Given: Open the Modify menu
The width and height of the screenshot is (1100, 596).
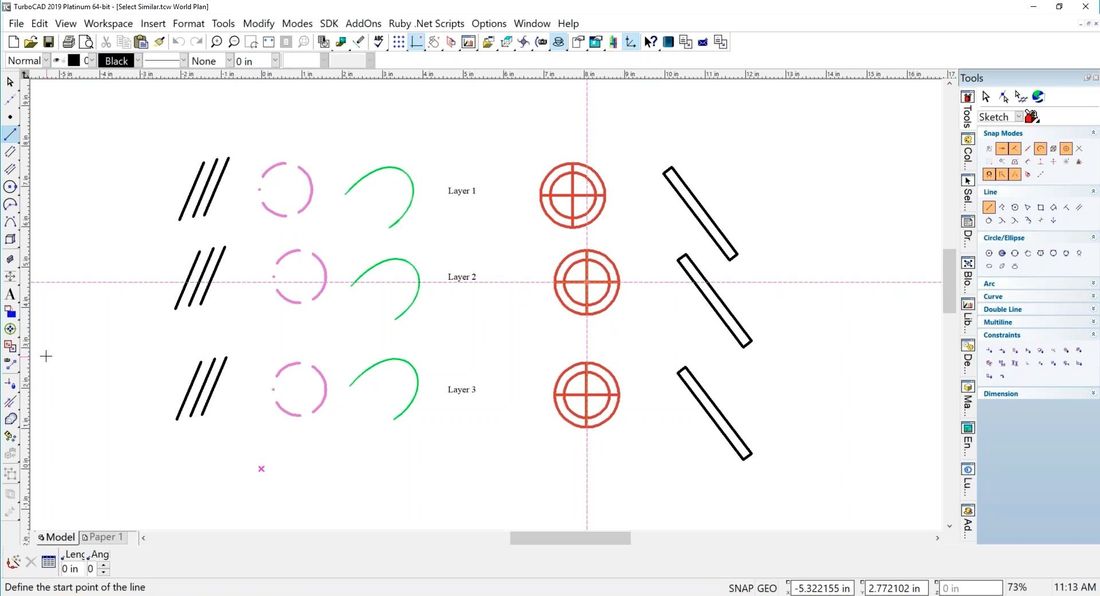Looking at the screenshot, I should coord(259,23).
